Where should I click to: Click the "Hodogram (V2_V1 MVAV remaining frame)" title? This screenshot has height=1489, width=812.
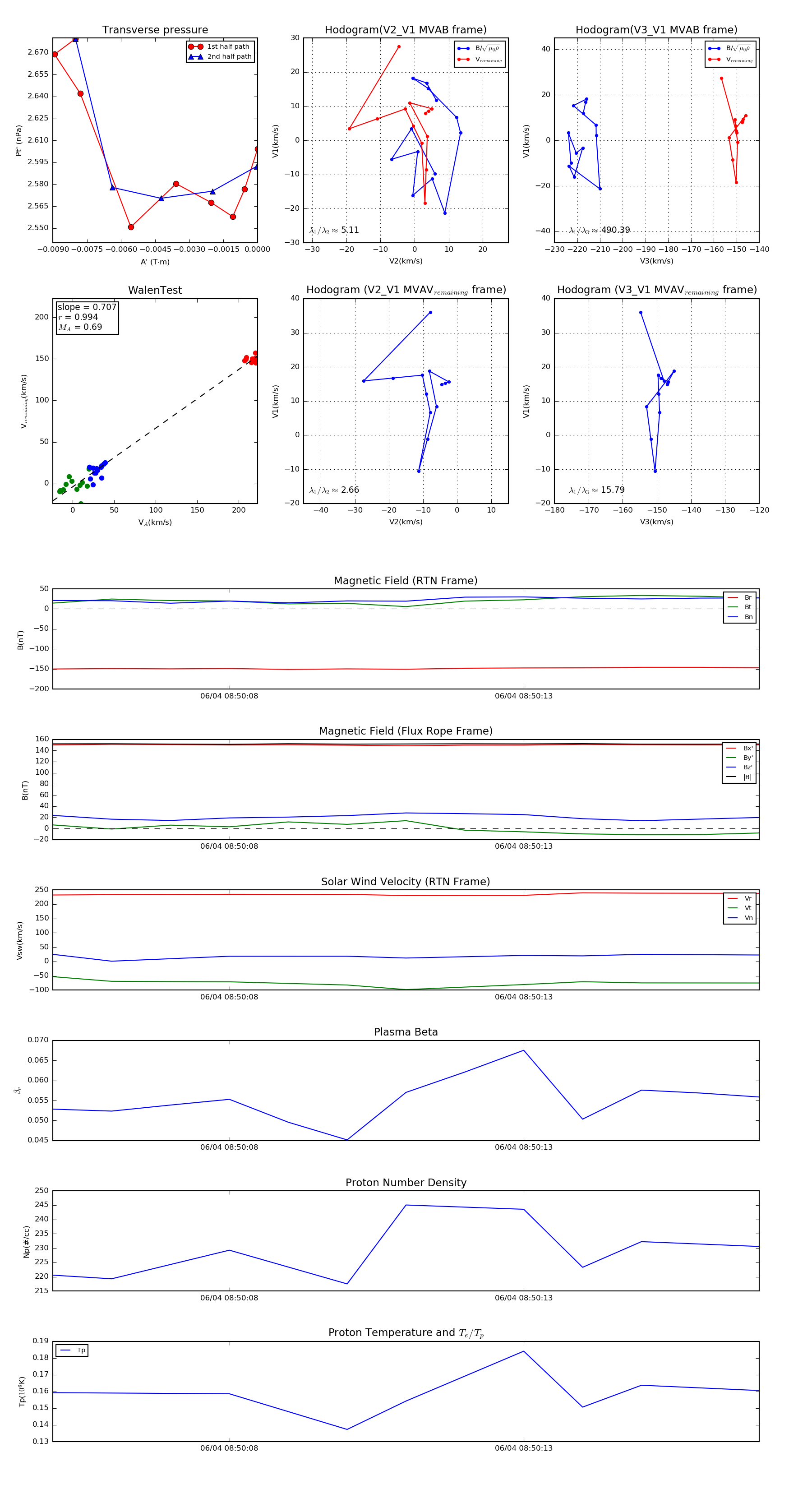click(406, 290)
